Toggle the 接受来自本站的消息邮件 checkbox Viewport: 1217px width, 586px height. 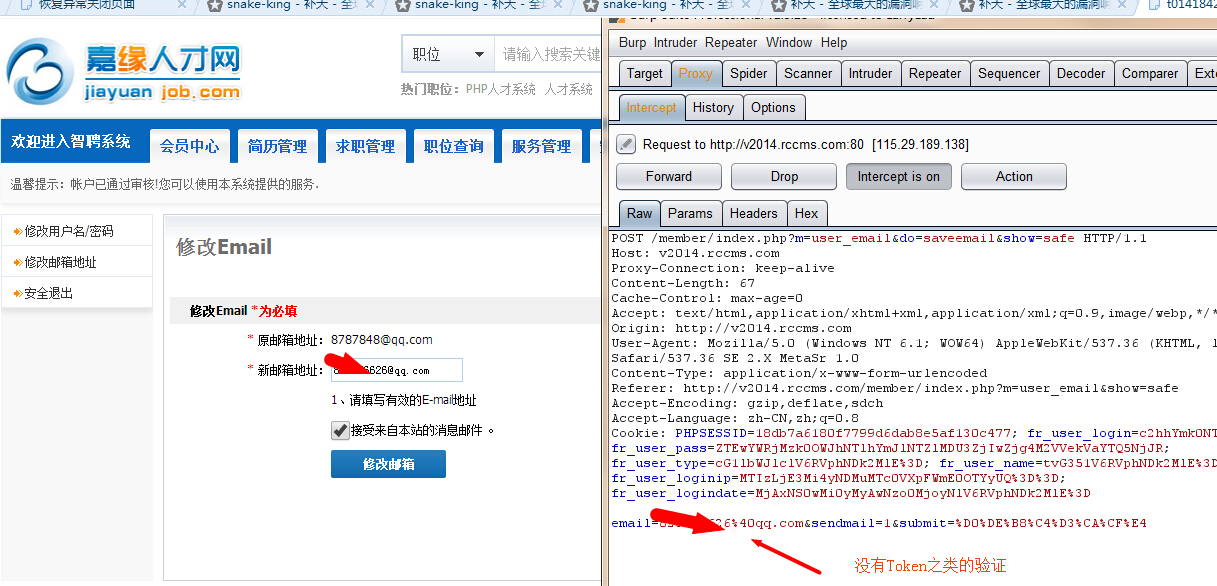click(340, 430)
